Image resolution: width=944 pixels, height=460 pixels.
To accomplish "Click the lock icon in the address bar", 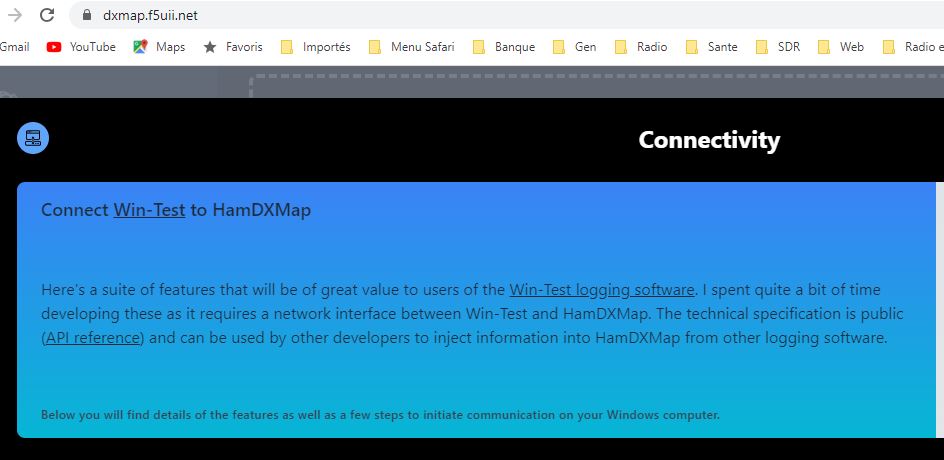I will point(87,15).
